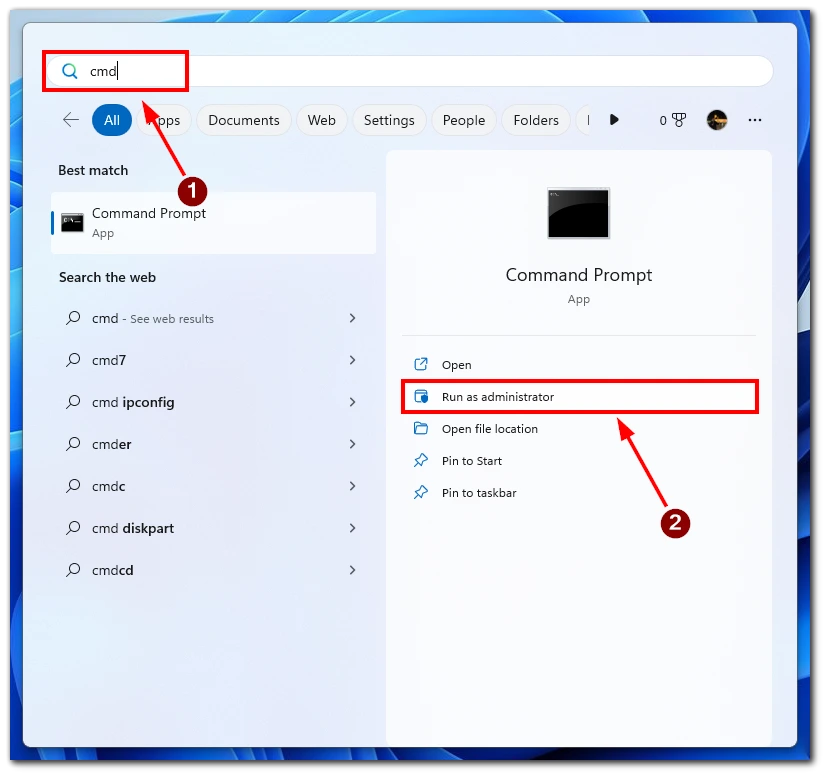Expand the 'cmder' suggestion chevron

click(352, 444)
